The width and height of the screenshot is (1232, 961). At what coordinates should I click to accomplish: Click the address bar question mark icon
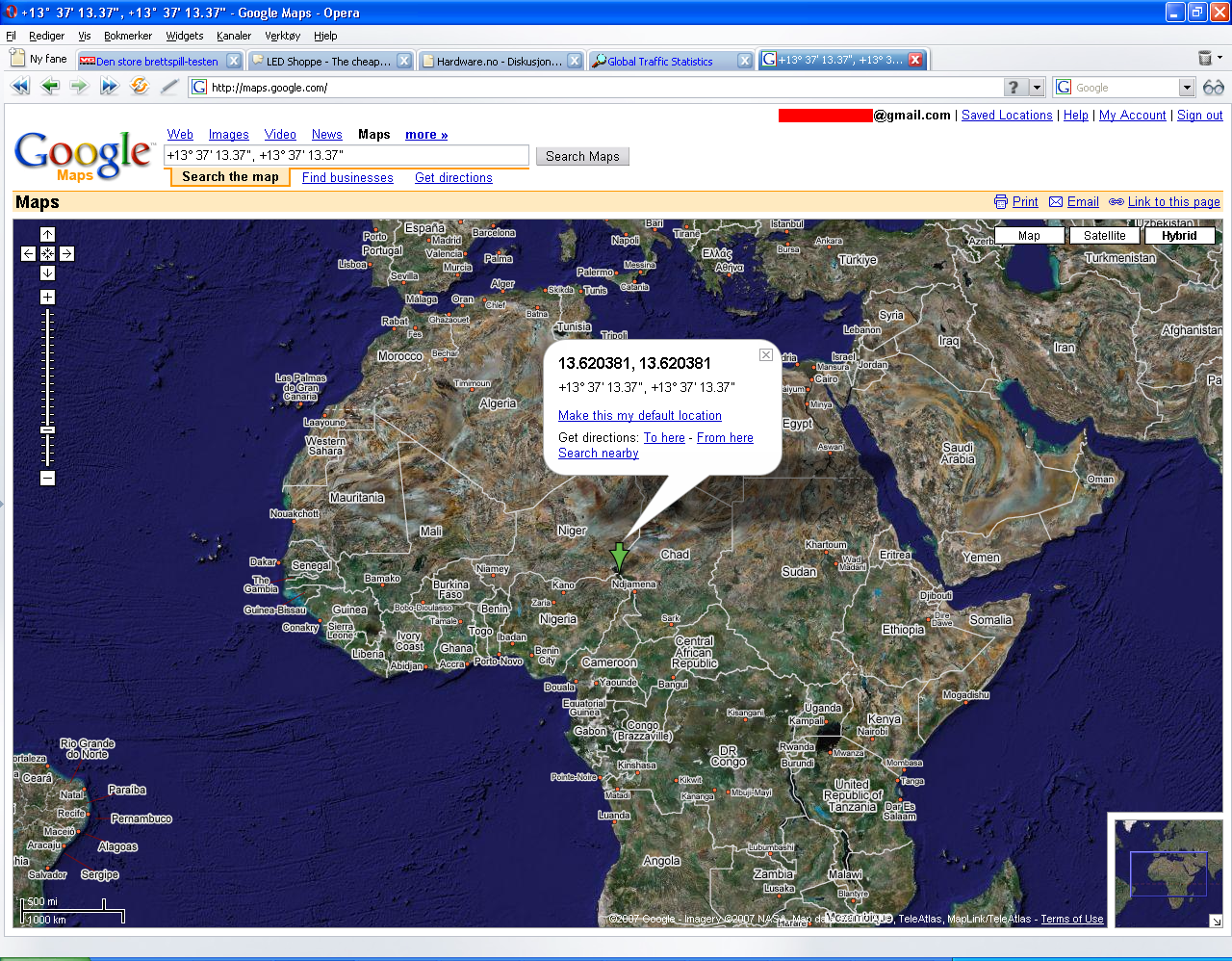1013,88
